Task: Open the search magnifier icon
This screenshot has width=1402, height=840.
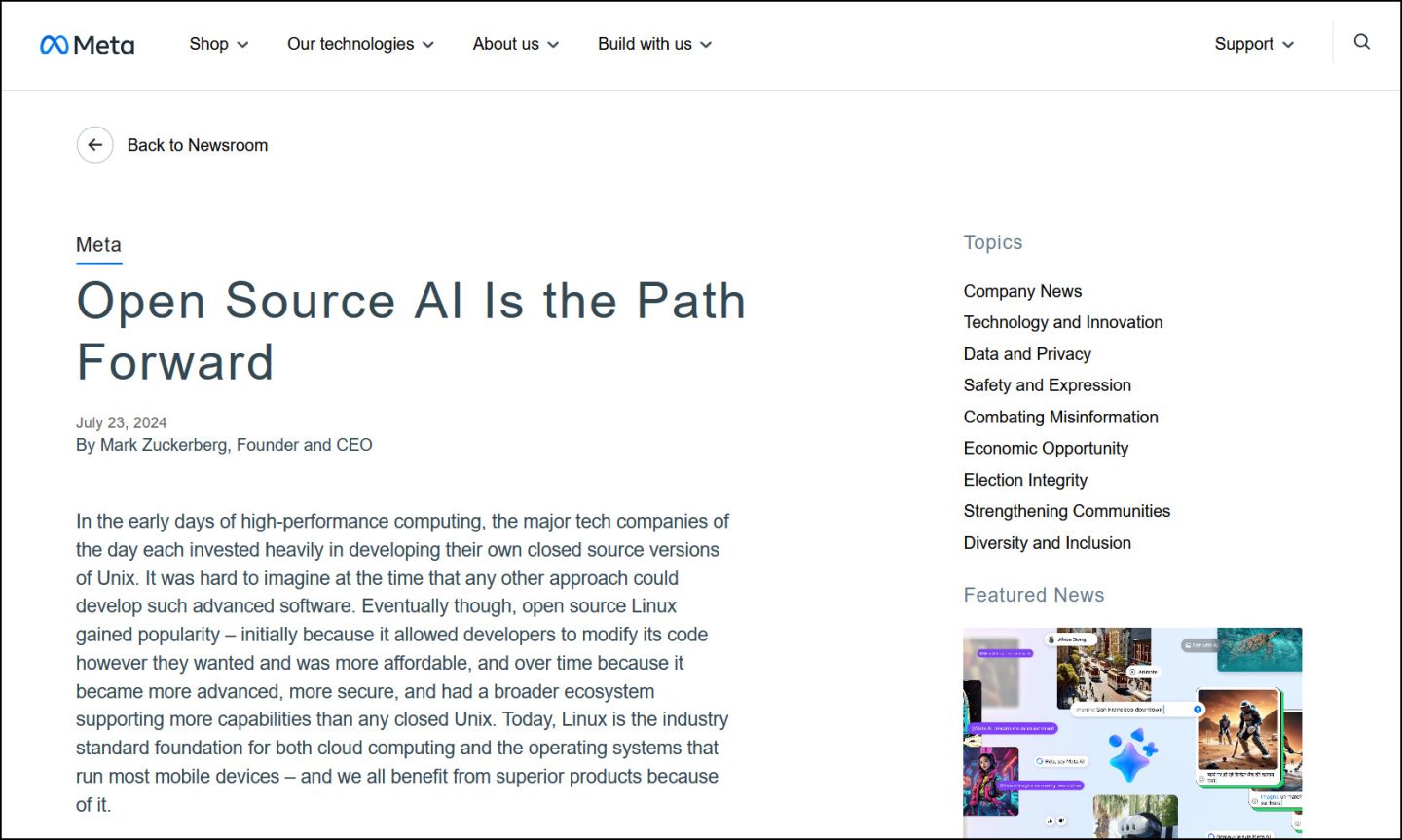Action: click(1361, 42)
